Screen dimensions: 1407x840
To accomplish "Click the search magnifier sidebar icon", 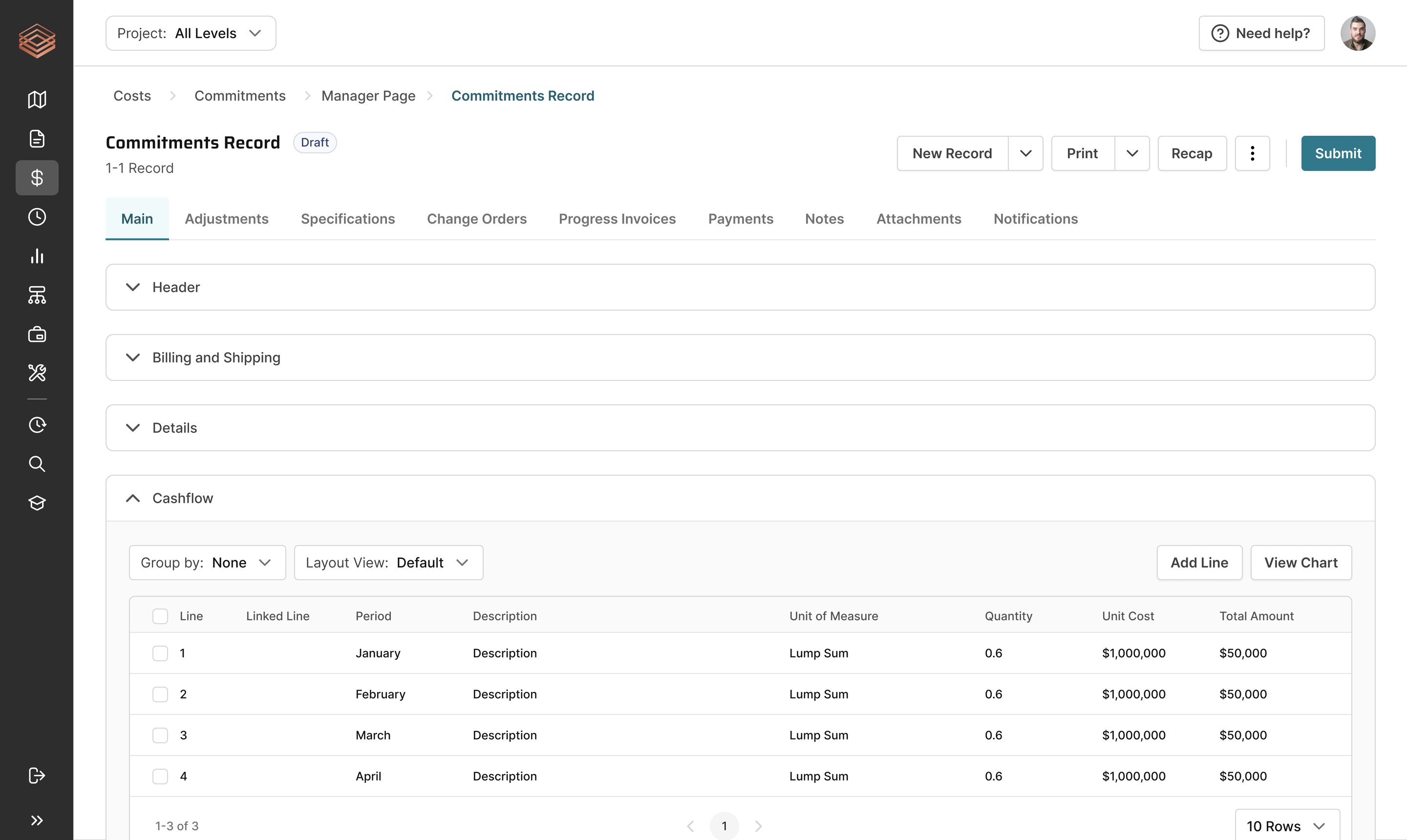I will [37, 464].
